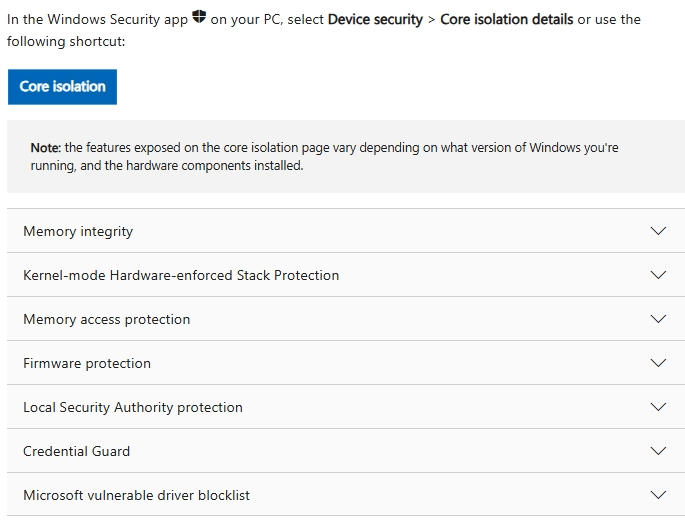The image size is (685, 523).
Task: Open the Kernel-mode Hardware-enforced Stack Protection label
Action: [x=181, y=275]
